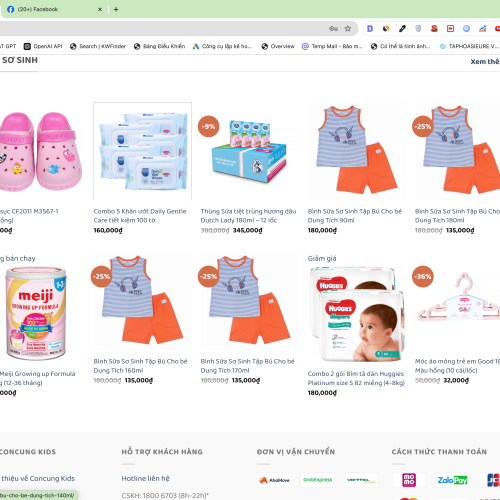Open the Dung Tích 170ml outfit image
Image resolution: width=500 pixels, height=500 pixels.
tap(250, 301)
